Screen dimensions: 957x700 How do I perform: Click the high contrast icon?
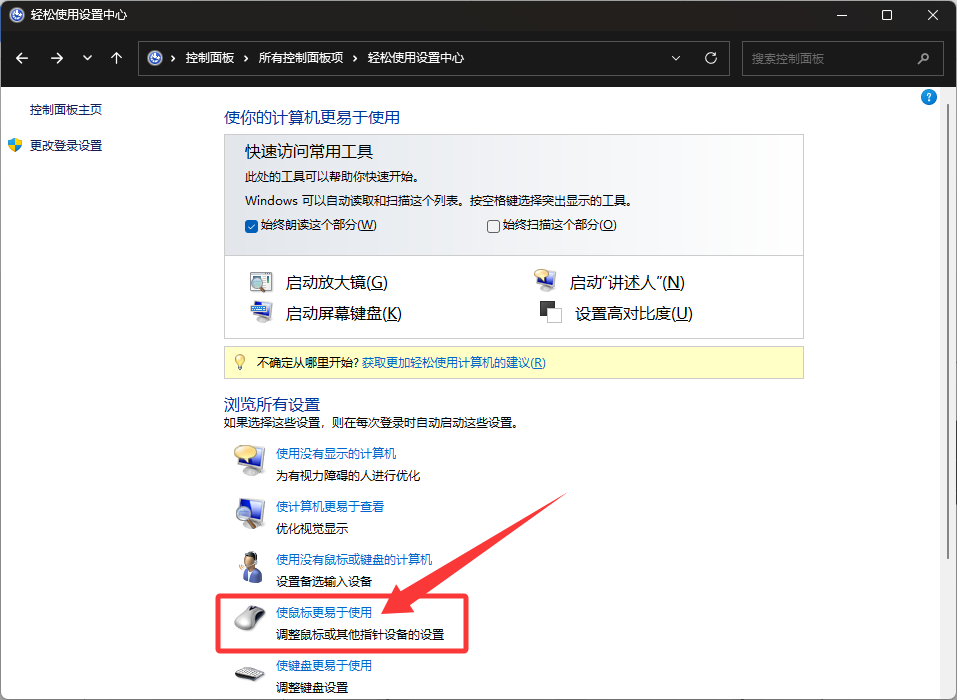tap(550, 313)
